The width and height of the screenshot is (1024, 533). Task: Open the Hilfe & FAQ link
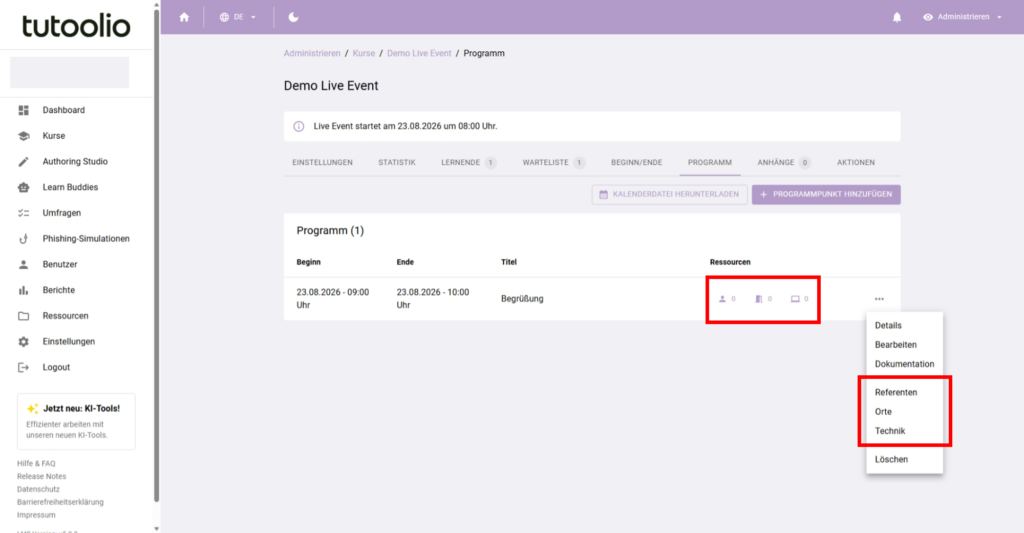pyautogui.click(x=36, y=463)
